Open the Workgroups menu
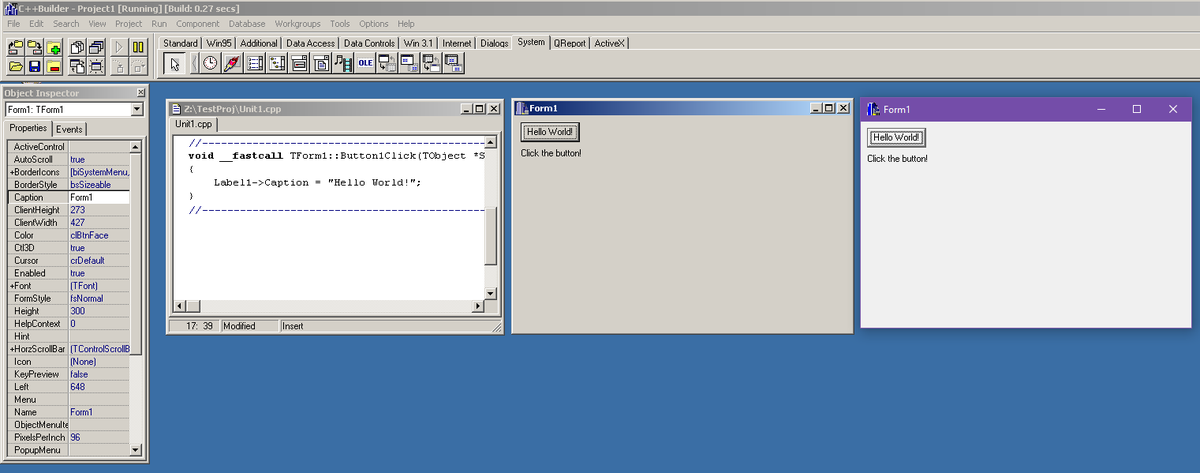 (297, 23)
